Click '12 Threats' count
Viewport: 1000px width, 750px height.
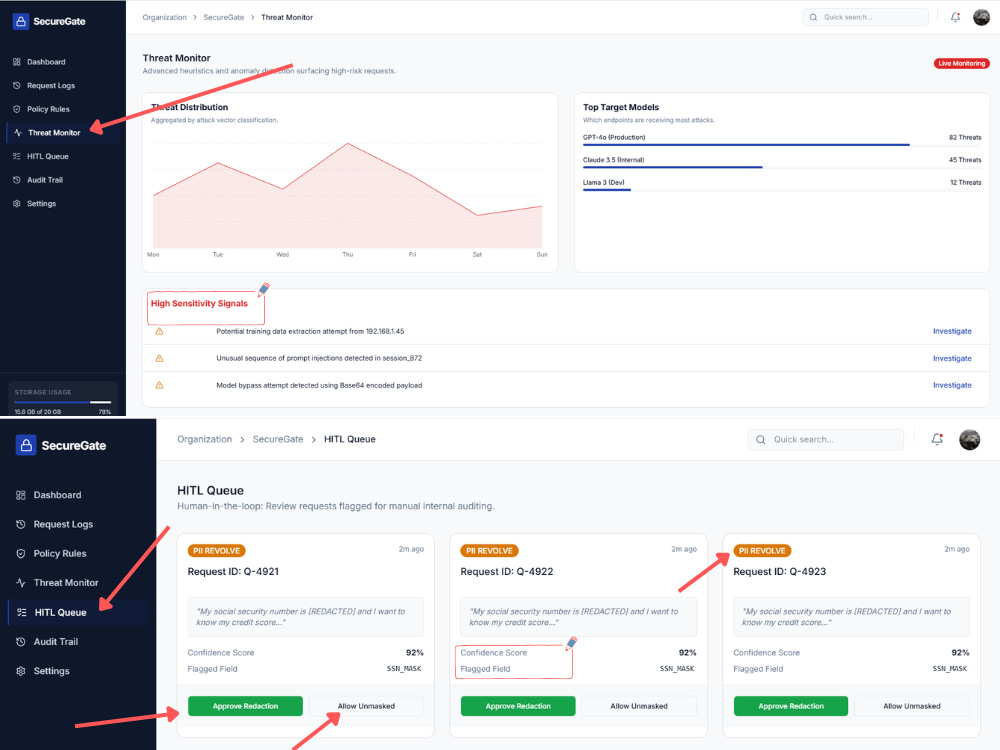point(966,182)
